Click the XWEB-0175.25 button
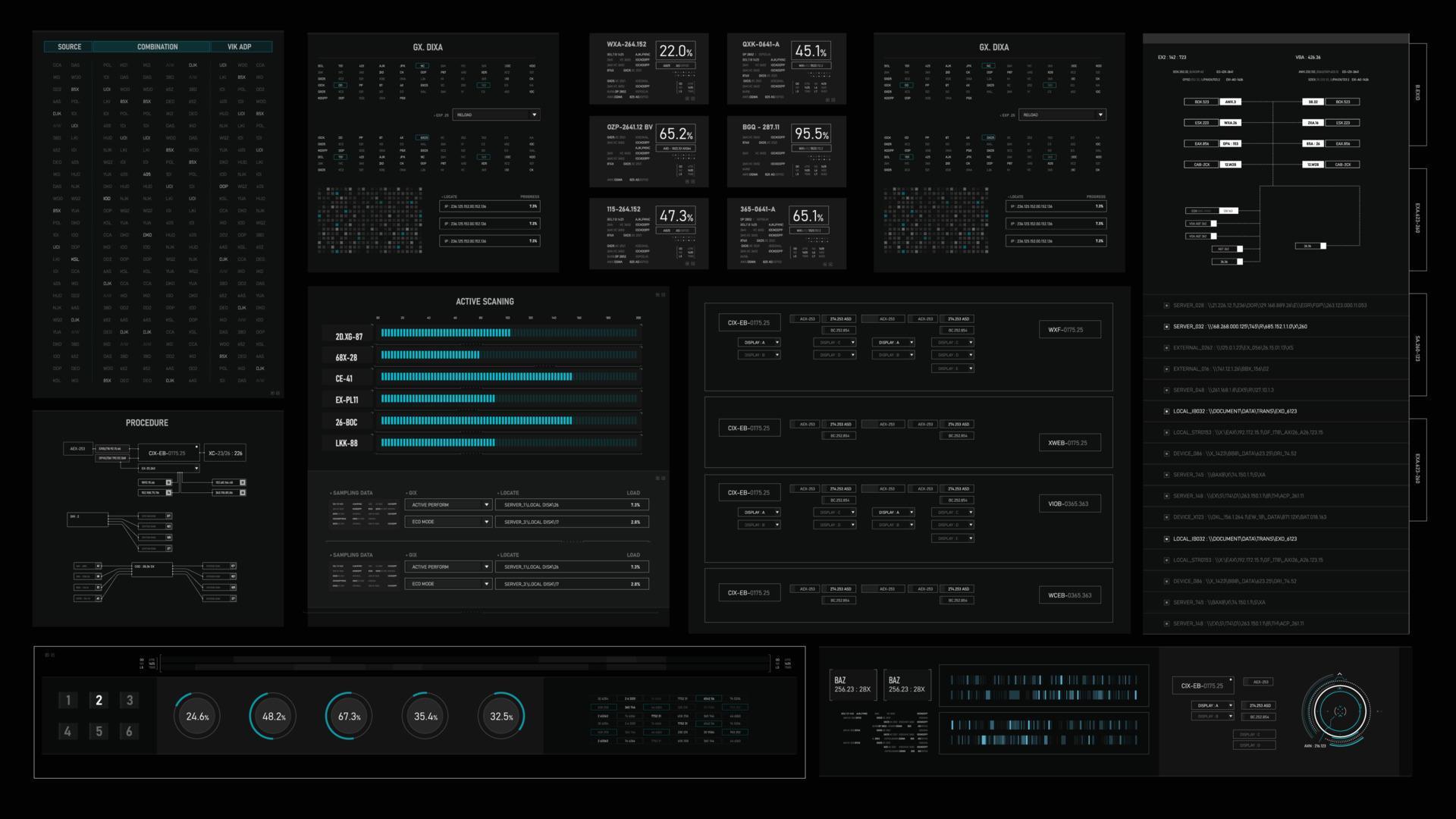The height and width of the screenshot is (819, 1456). click(1069, 442)
